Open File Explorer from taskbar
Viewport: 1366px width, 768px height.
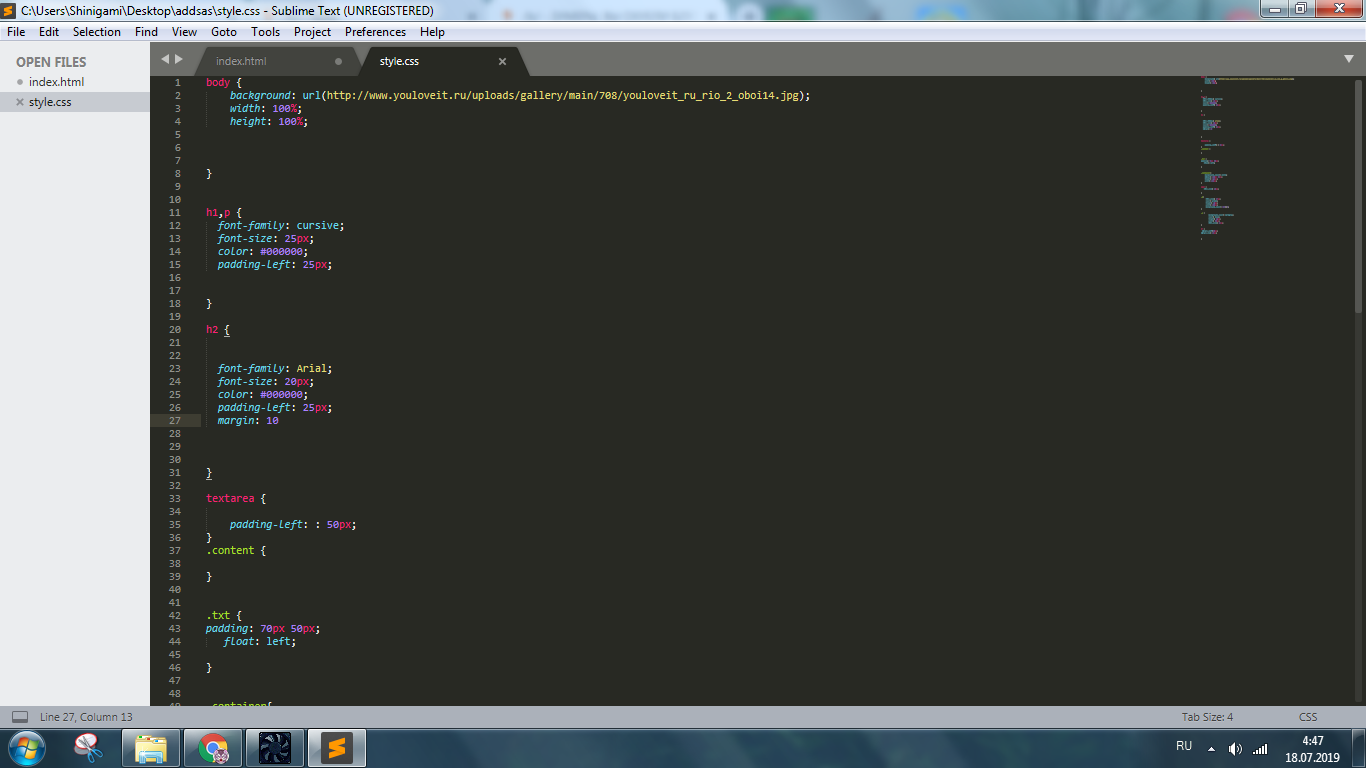click(151, 747)
